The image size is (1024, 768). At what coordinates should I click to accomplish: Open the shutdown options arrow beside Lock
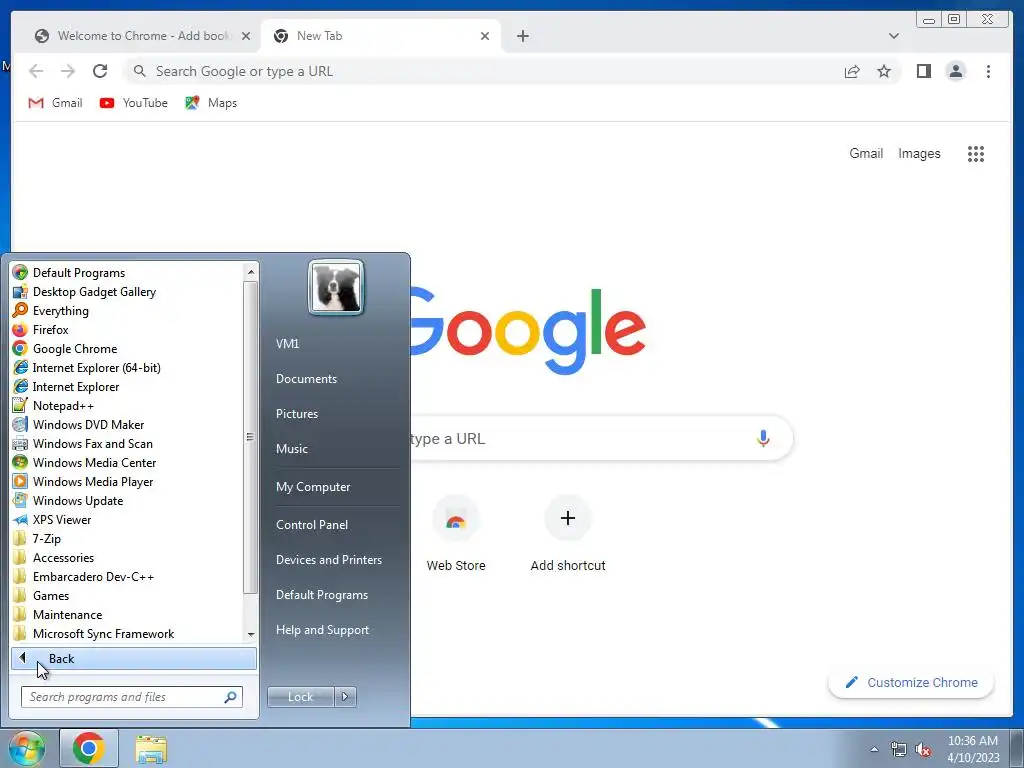[x=345, y=697]
